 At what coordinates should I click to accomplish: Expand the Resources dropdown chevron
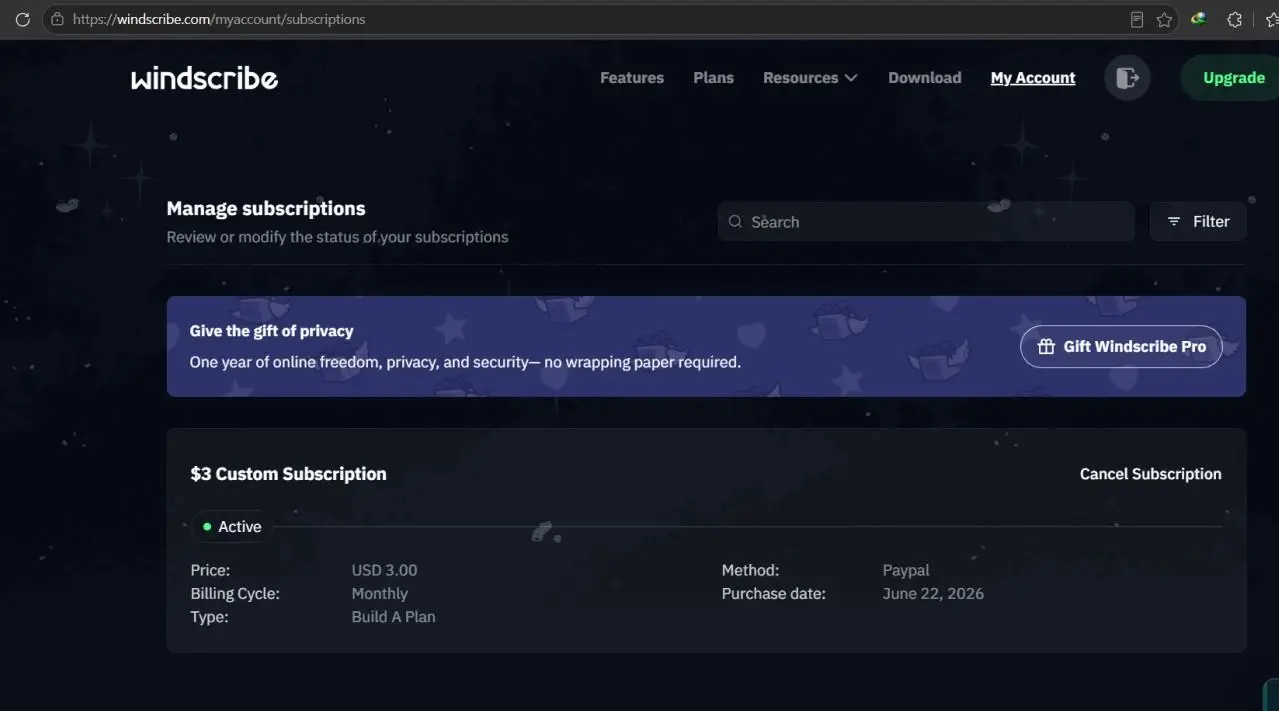851,78
